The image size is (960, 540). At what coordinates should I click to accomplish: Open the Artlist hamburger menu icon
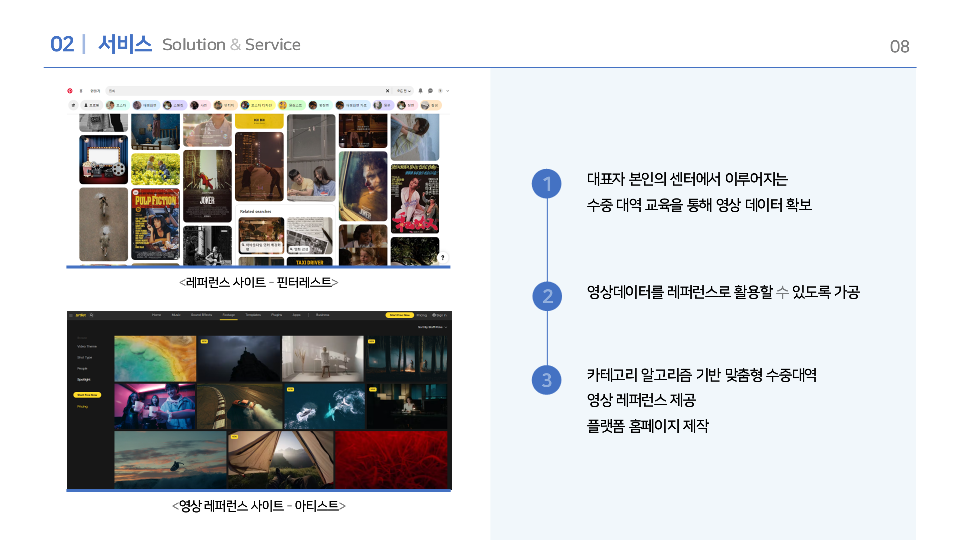coord(70,315)
